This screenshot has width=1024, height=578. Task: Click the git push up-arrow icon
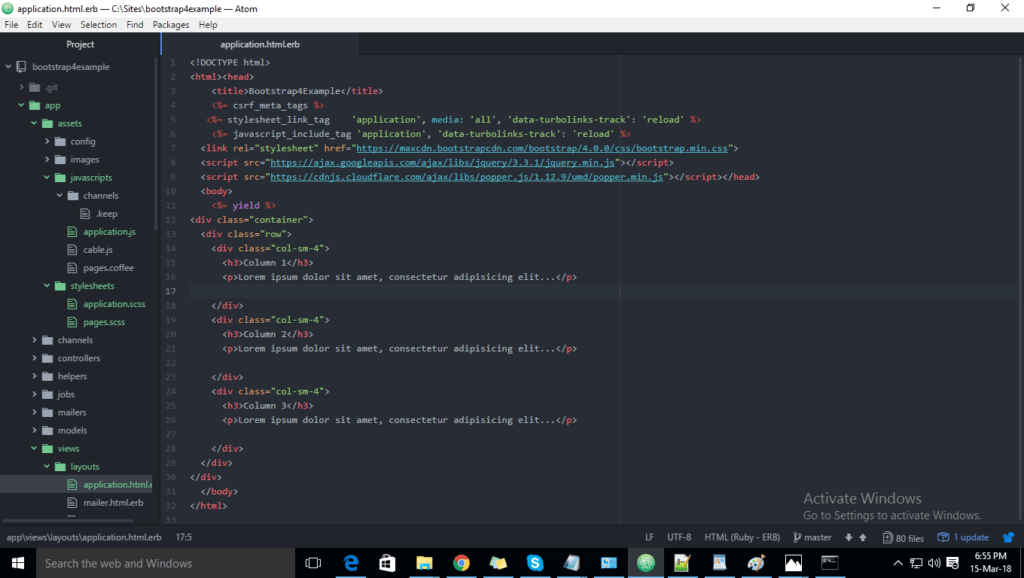pos(863,538)
